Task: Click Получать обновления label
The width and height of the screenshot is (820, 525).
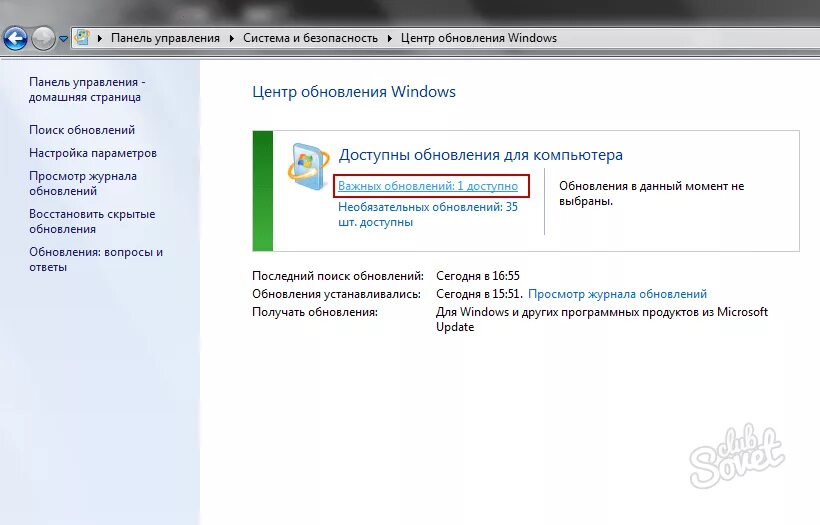Action: pyautogui.click(x=315, y=312)
